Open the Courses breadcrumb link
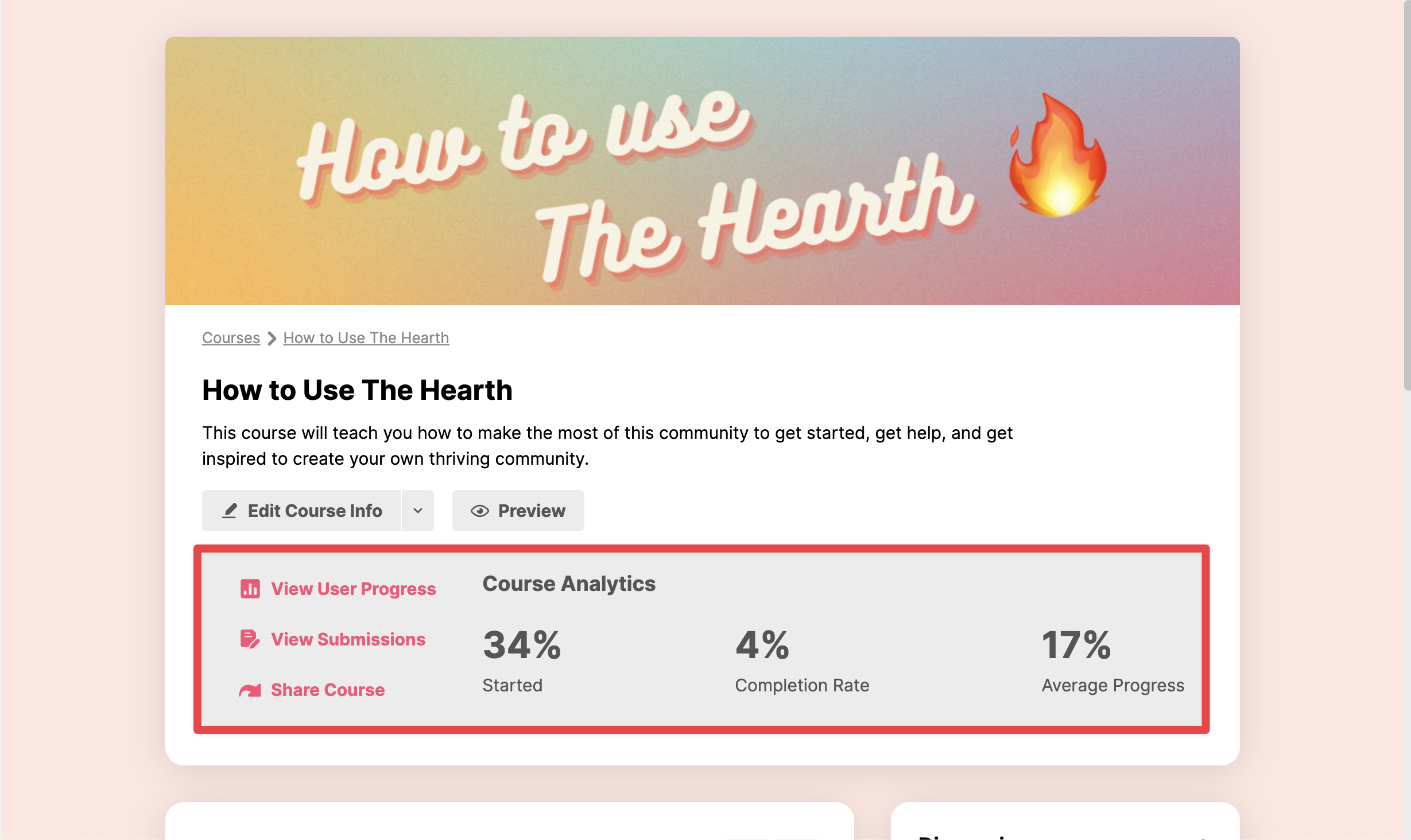 [231, 338]
